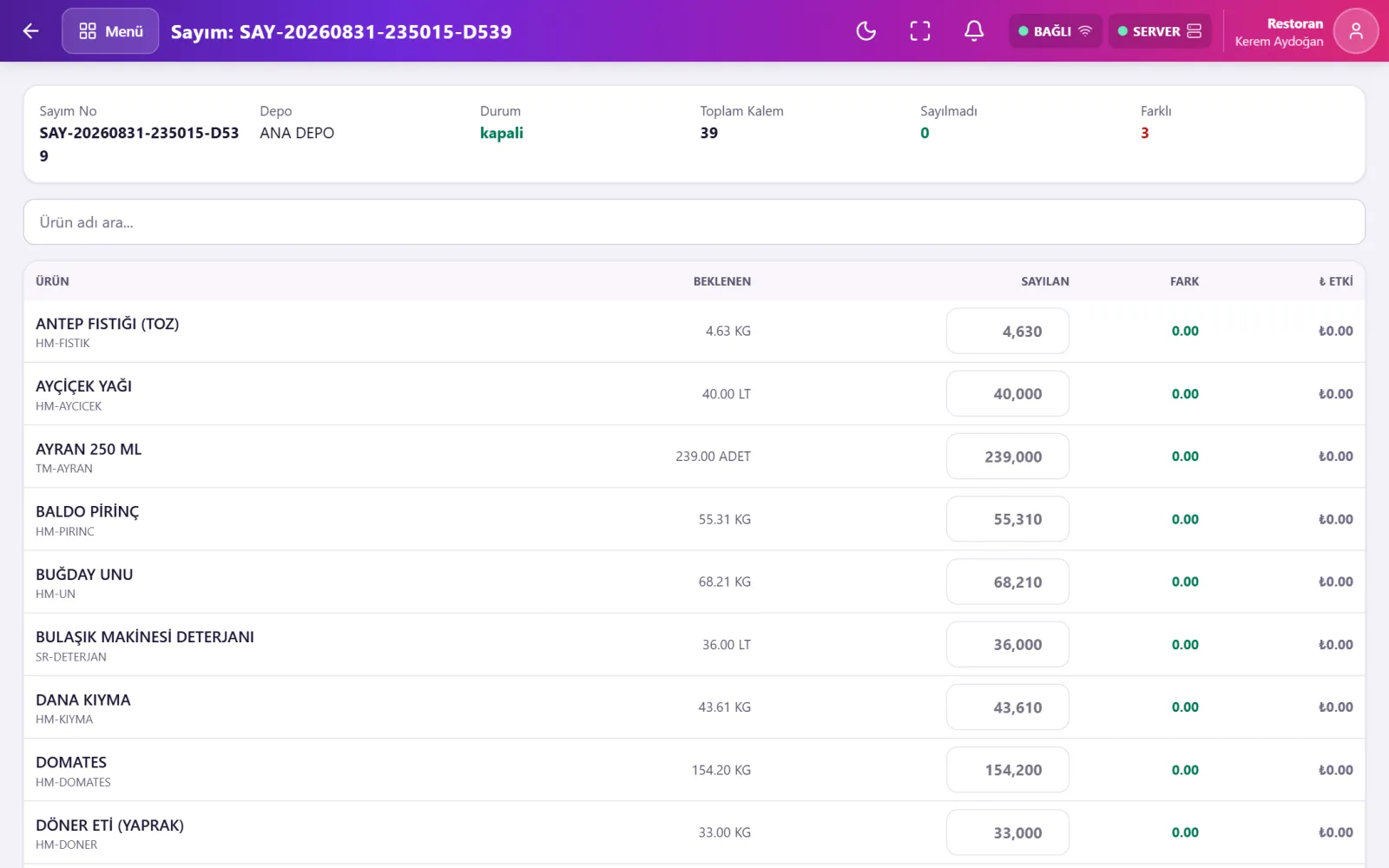Edit counted value for AYÇİÇEK YAĞI

point(1007,394)
